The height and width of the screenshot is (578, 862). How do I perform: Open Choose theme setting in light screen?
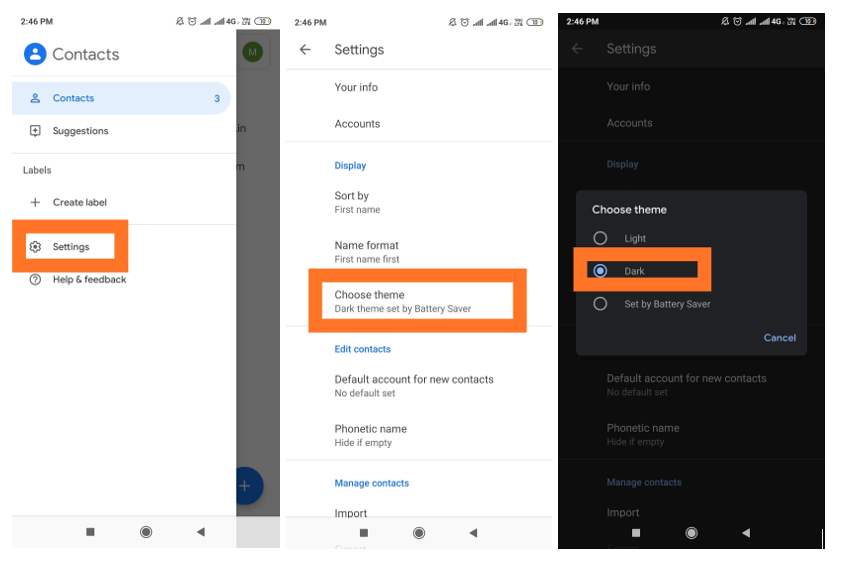(417, 301)
